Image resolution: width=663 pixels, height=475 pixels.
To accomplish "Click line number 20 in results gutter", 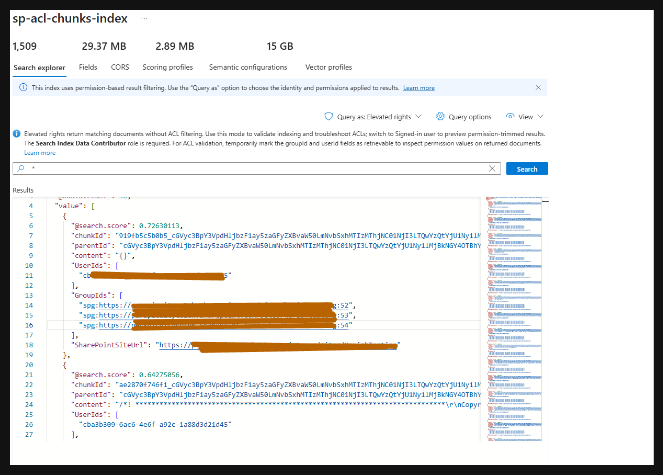I will point(29,365).
